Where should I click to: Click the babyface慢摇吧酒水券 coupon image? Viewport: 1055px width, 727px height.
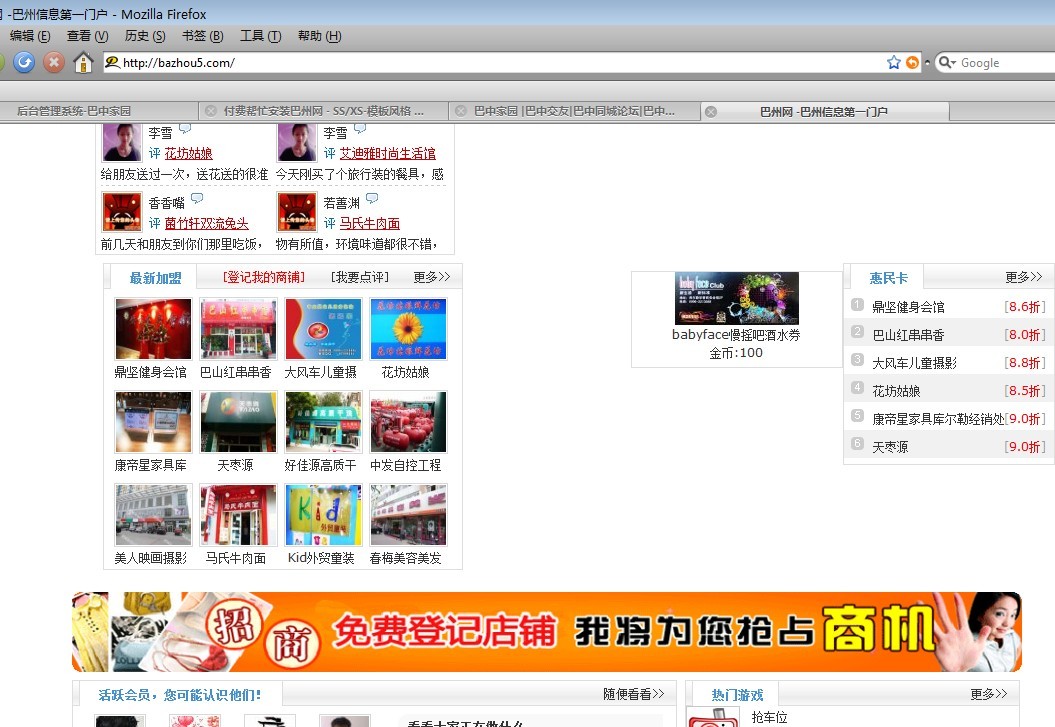click(x=737, y=298)
